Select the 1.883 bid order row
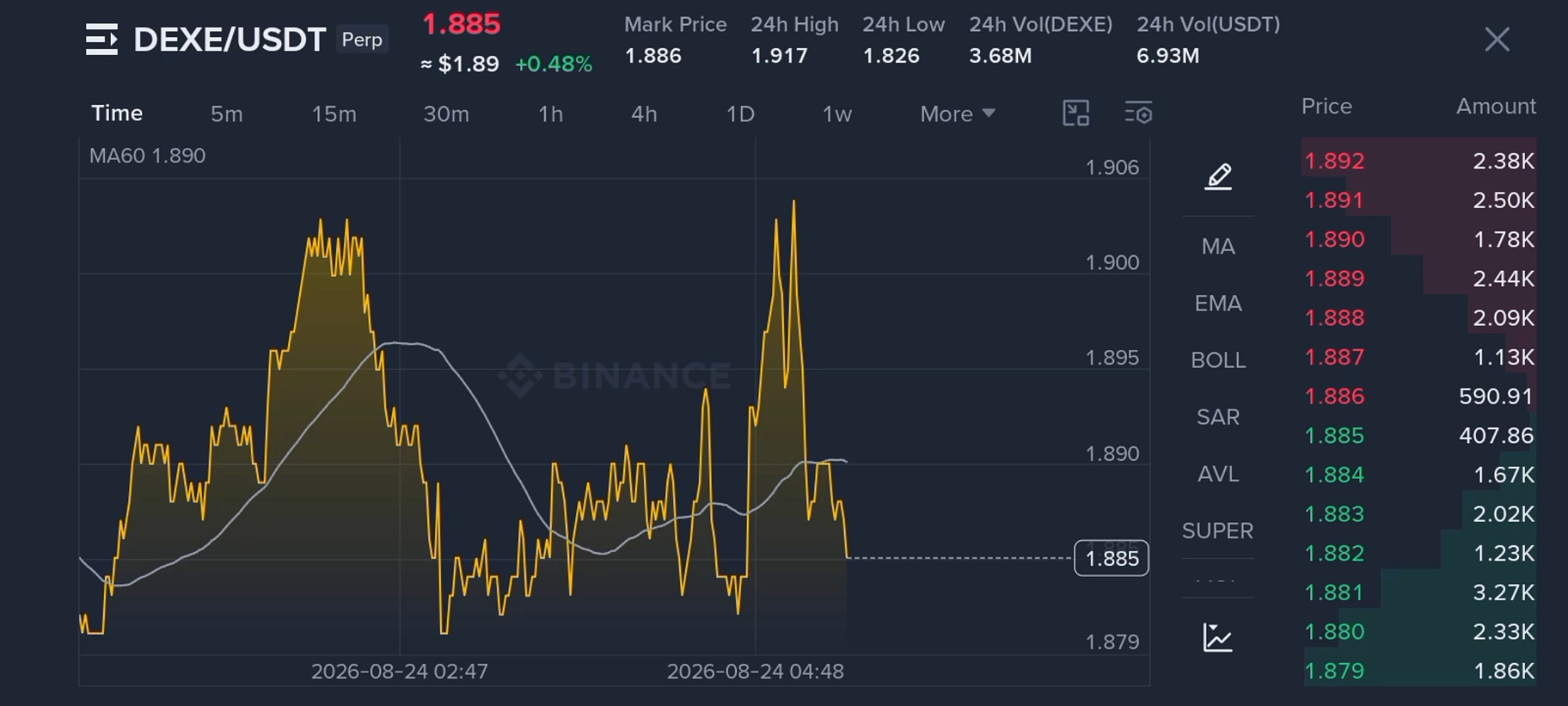1568x706 pixels. pyautogui.click(x=1419, y=514)
